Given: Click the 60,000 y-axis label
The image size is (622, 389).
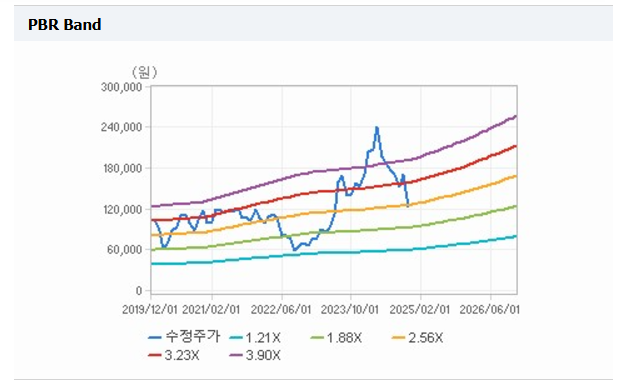Looking at the screenshot, I should (125, 250).
